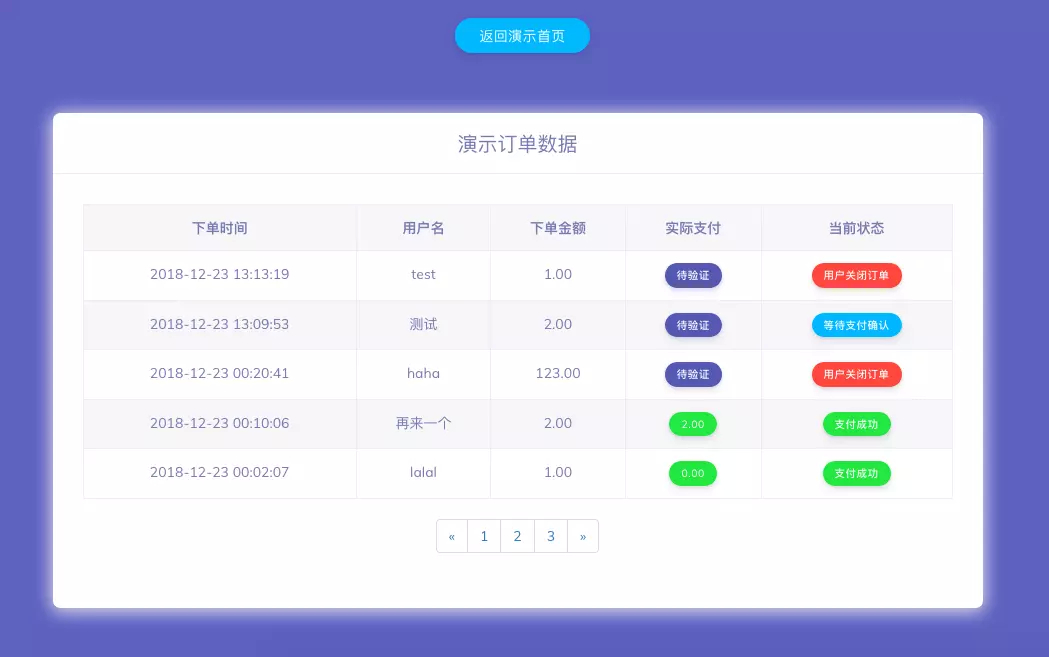This screenshot has height=657, width=1049.
Task: Click 支付成功 badge in lalal row
Action: point(856,473)
